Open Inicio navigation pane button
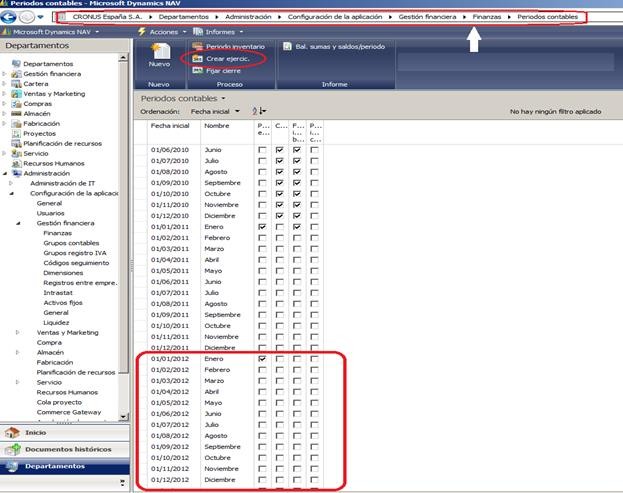The image size is (623, 493). click(x=65, y=433)
